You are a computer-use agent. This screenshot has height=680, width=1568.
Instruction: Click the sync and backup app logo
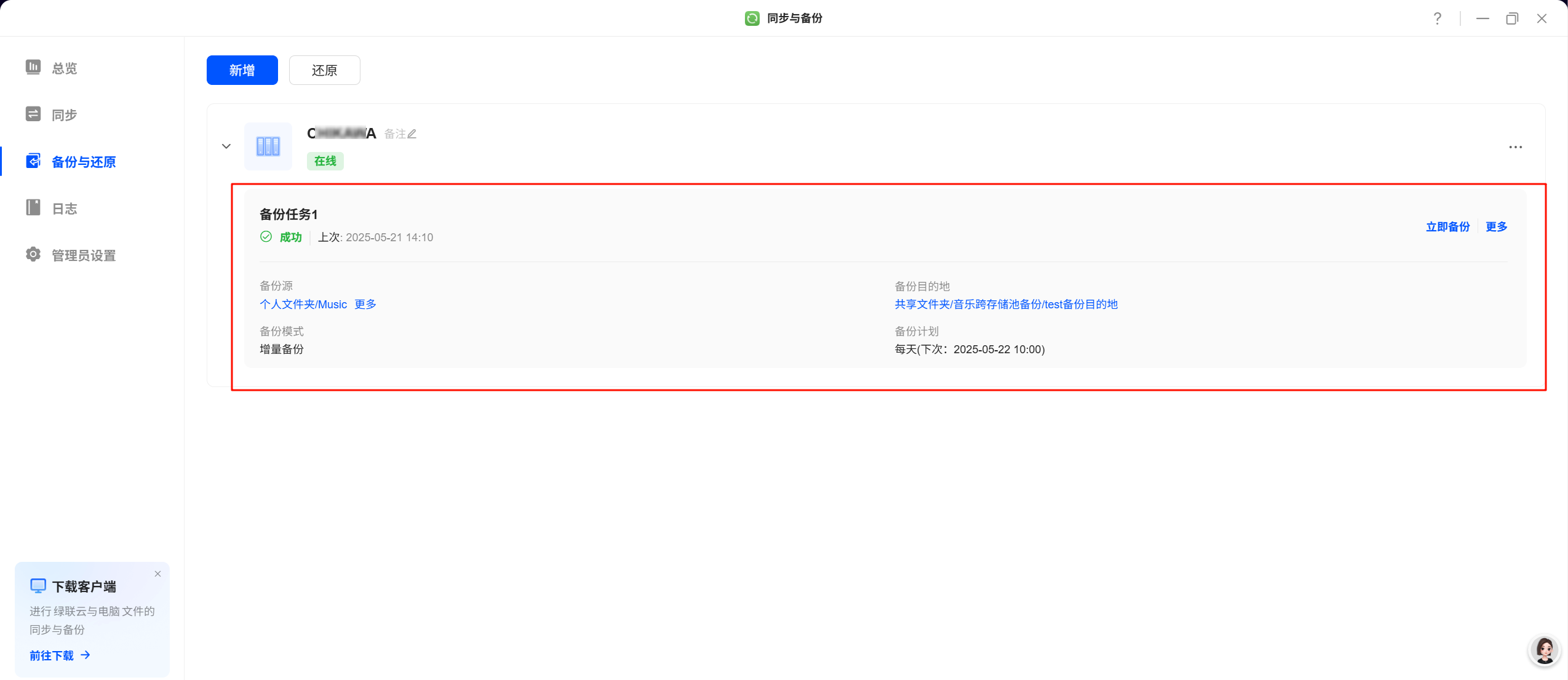[x=752, y=18]
